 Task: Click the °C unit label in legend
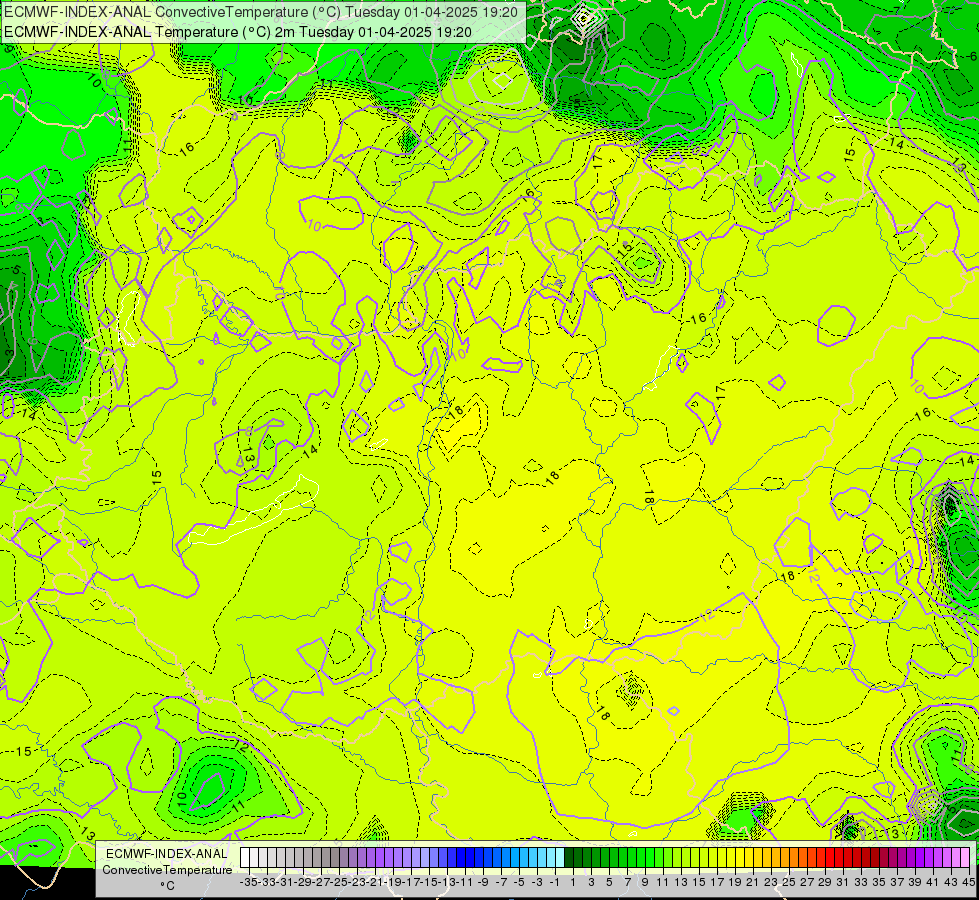pyautogui.click(x=167, y=886)
